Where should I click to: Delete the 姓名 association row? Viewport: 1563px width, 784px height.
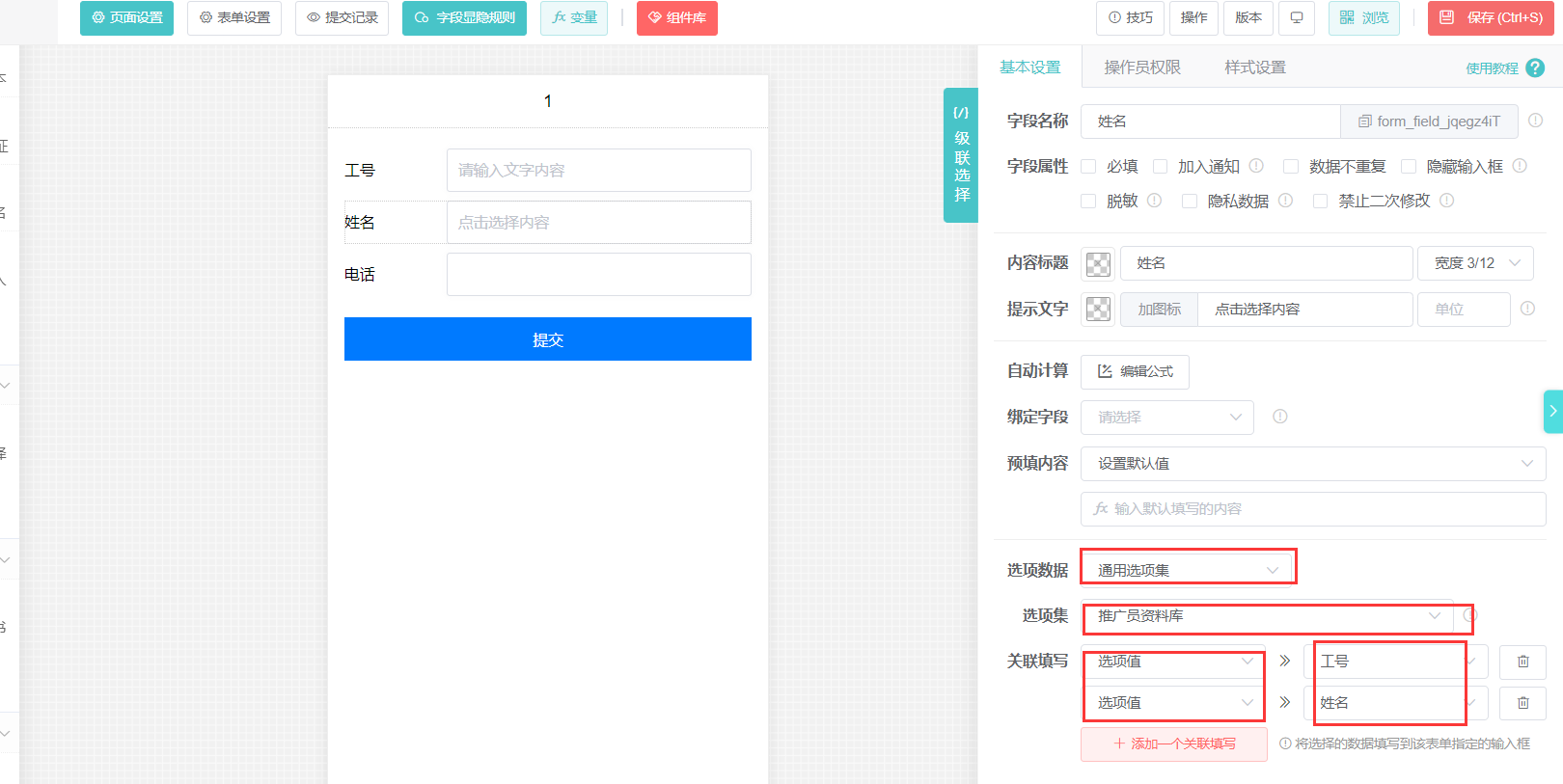pos(1523,703)
